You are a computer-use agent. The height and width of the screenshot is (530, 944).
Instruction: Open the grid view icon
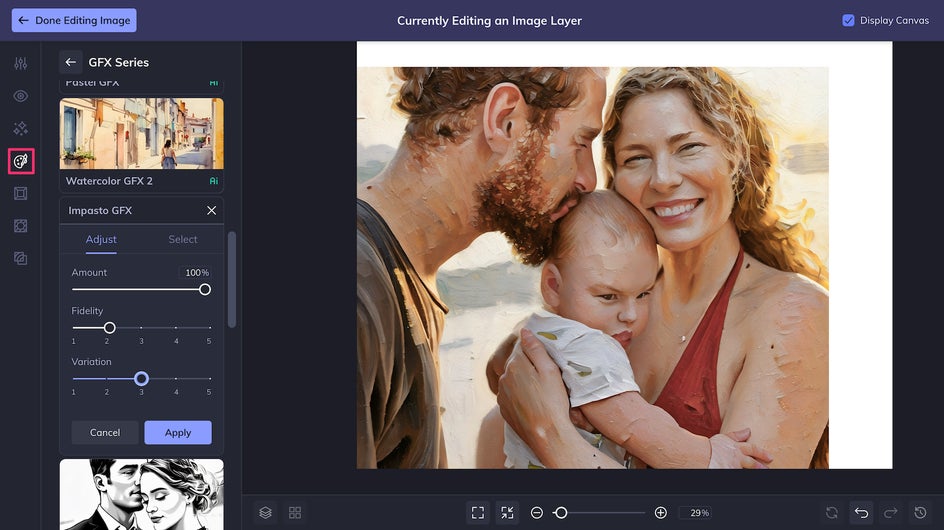(x=295, y=513)
